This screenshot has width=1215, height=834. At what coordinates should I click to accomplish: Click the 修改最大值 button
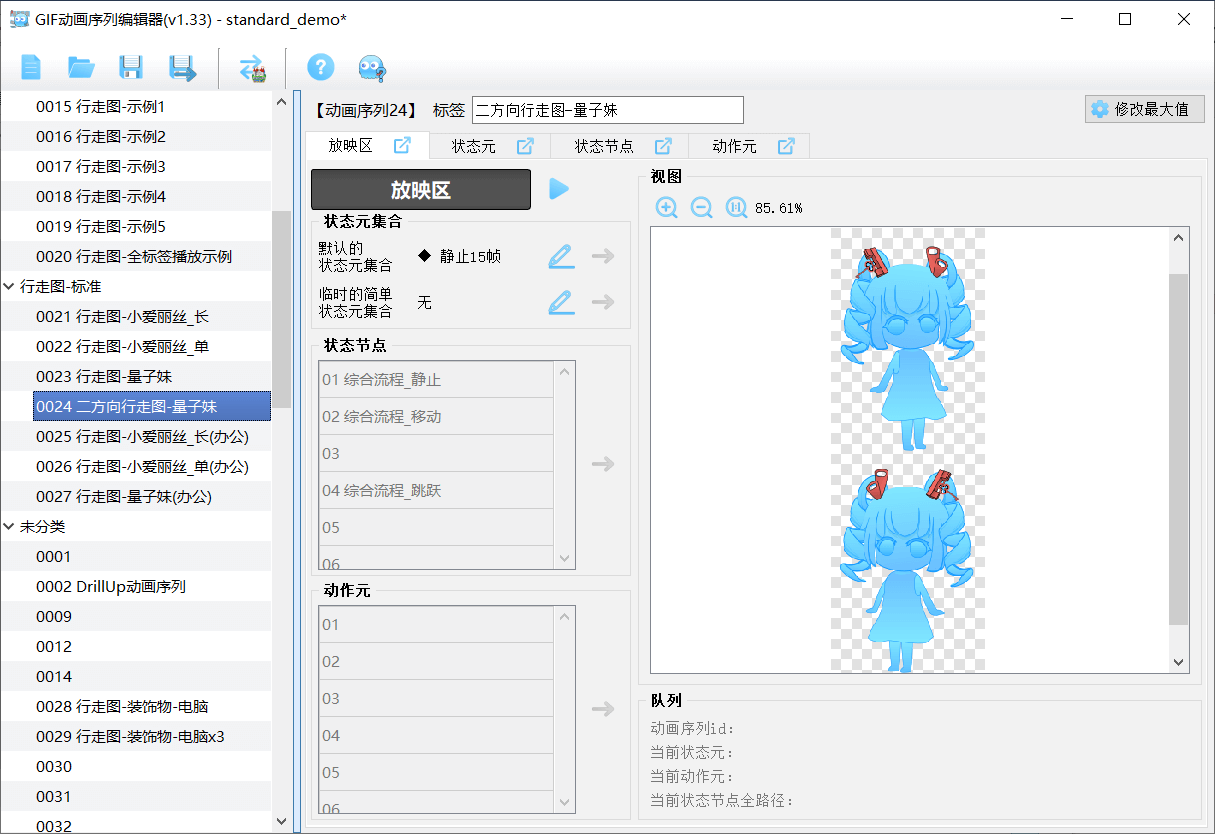(x=1144, y=109)
